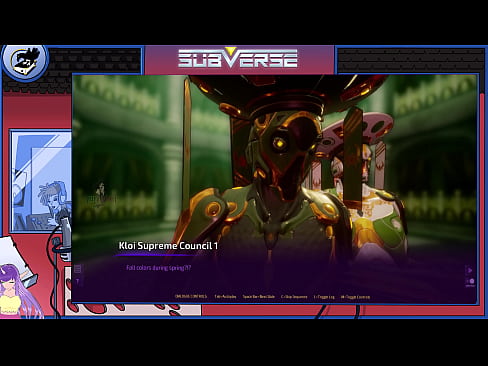Screen dimensions: 488x366
Task: Click Skip Sequence control hint
Action: (x=294, y=297)
